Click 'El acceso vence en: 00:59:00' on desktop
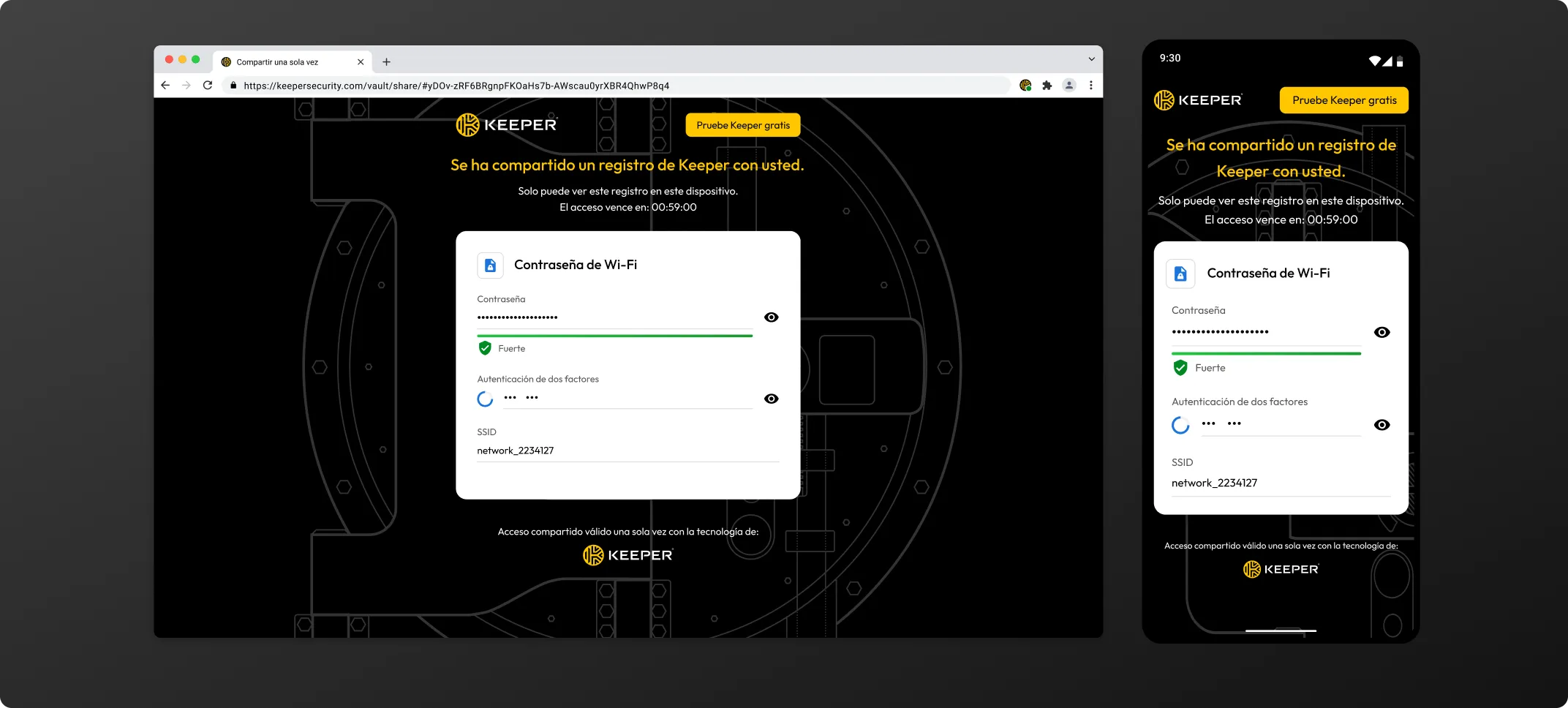 click(628, 208)
